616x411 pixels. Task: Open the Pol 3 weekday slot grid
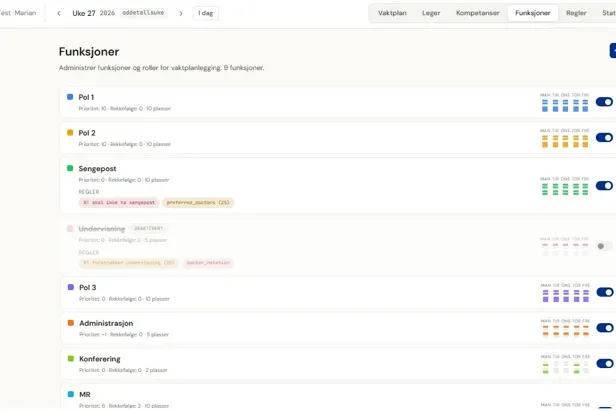pos(565,293)
